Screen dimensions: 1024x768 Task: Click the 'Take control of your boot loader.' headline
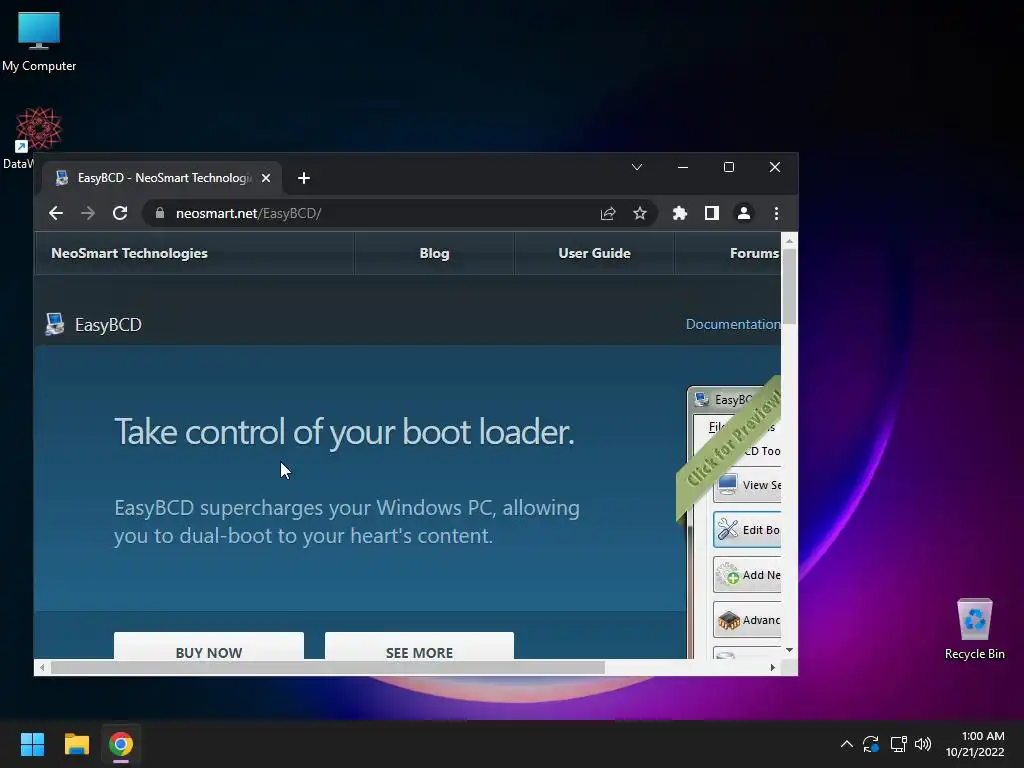344,432
